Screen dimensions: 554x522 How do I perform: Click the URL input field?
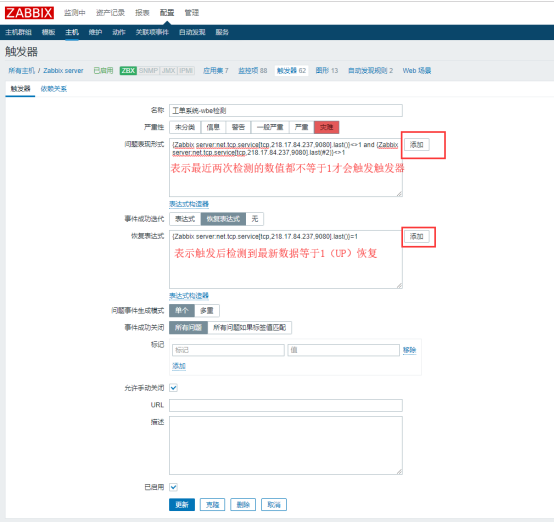(286, 405)
